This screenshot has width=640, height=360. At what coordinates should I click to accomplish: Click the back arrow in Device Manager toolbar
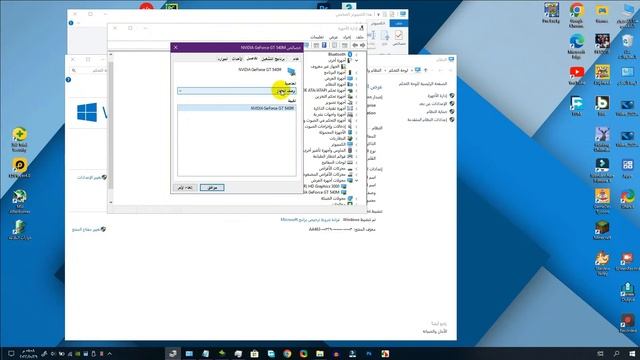tap(362, 45)
